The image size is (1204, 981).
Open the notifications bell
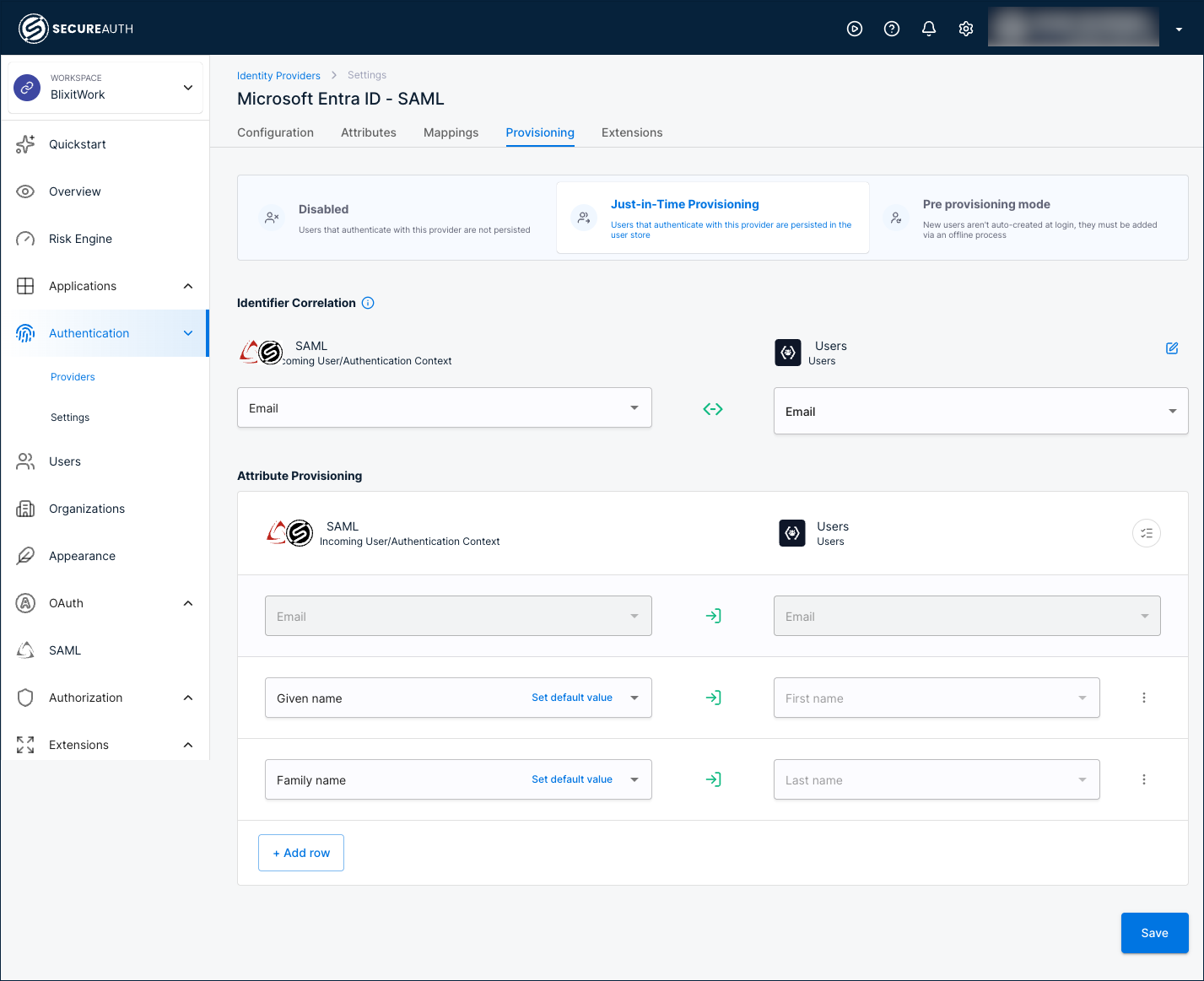929,29
